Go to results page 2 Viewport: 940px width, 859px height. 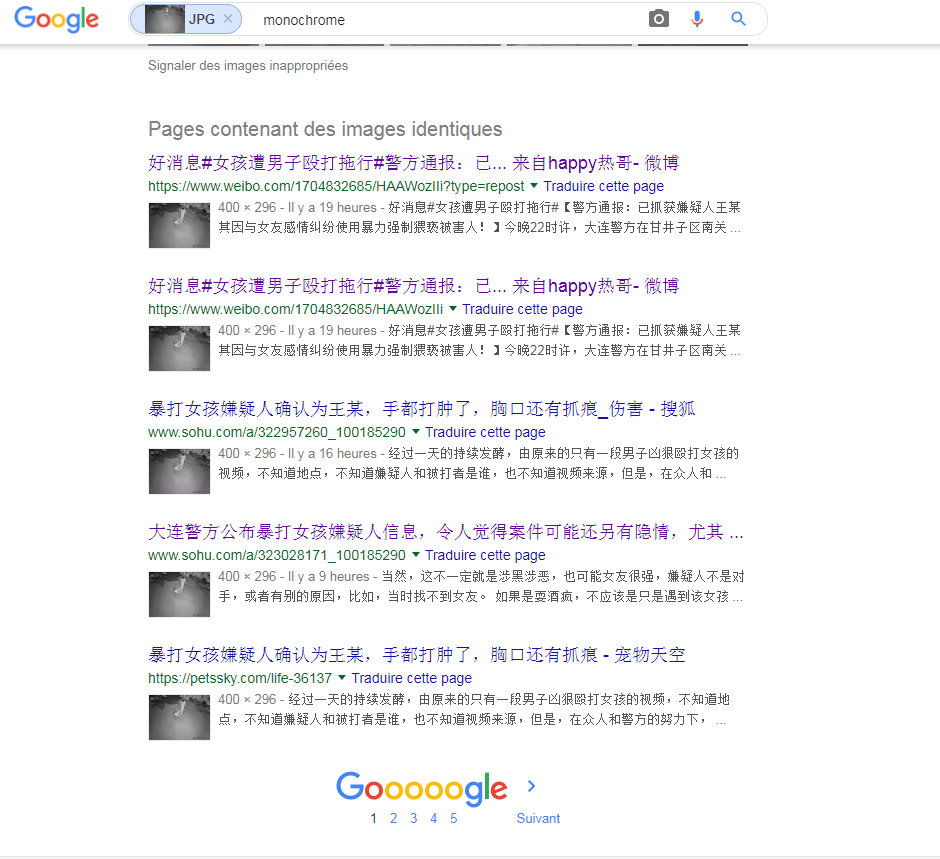393,818
